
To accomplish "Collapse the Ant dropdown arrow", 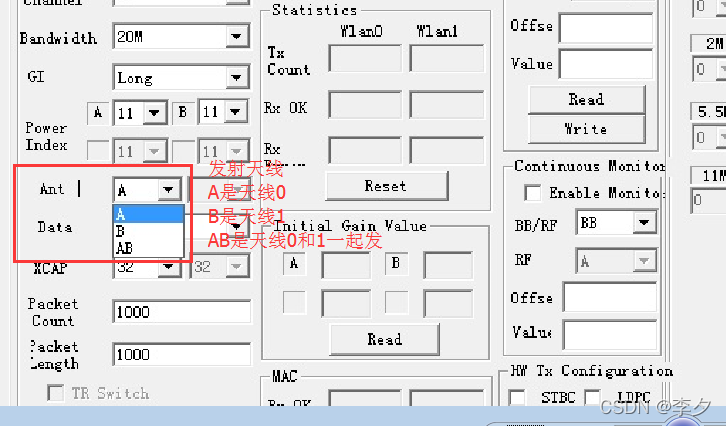I will pyautogui.click(x=169, y=189).
